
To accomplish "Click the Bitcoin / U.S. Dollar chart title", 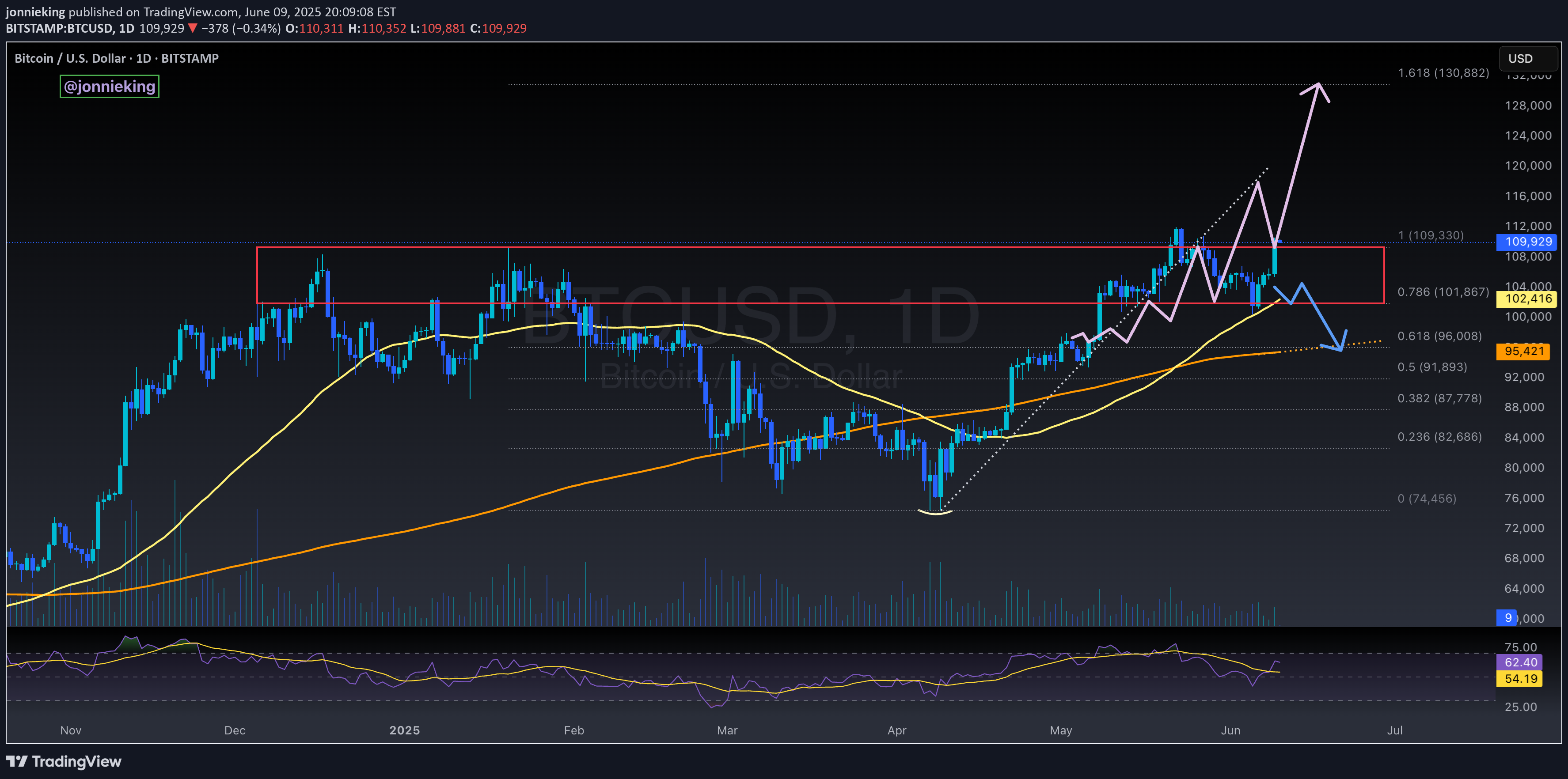I will [116, 58].
